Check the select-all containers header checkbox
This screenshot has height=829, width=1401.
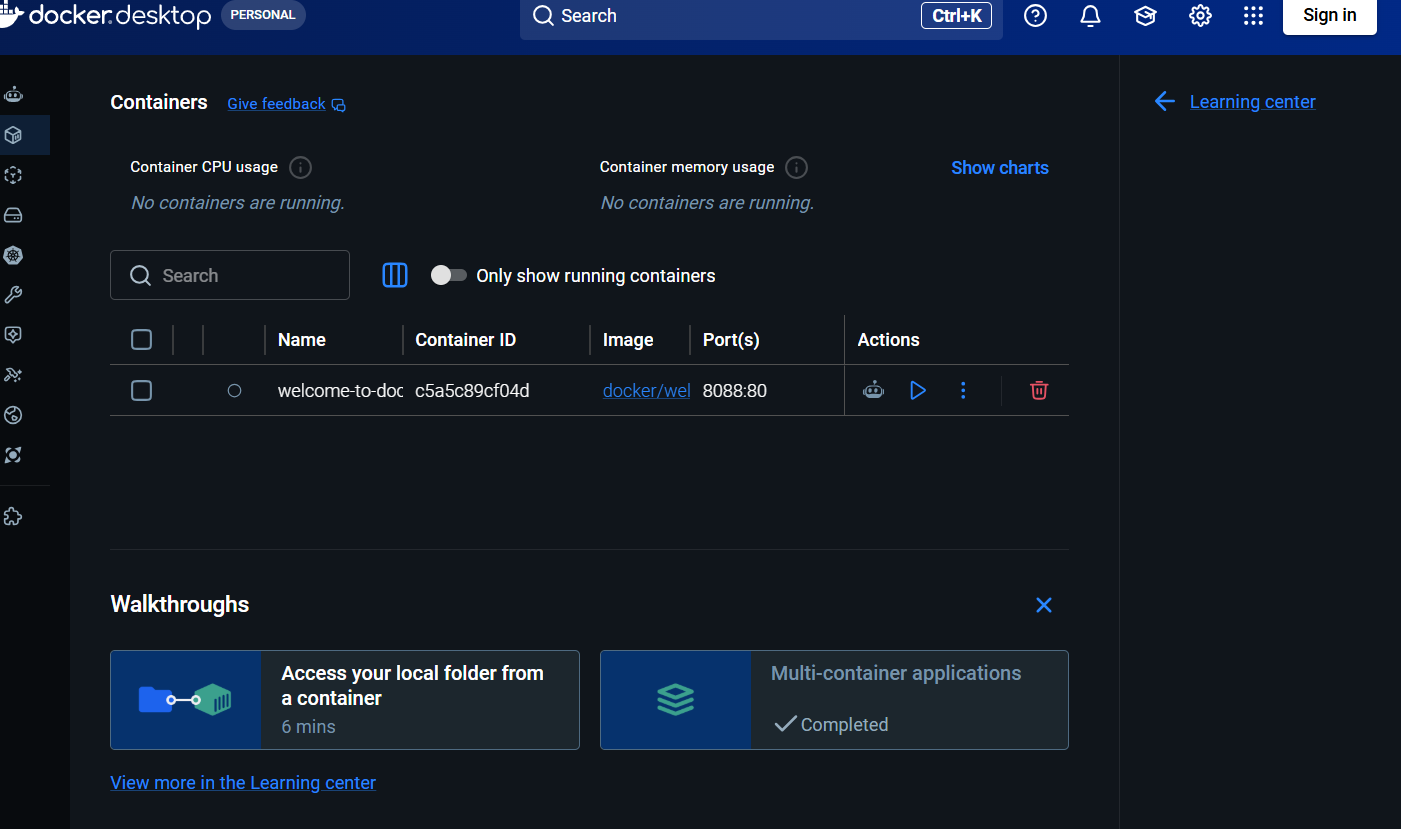[142, 340]
